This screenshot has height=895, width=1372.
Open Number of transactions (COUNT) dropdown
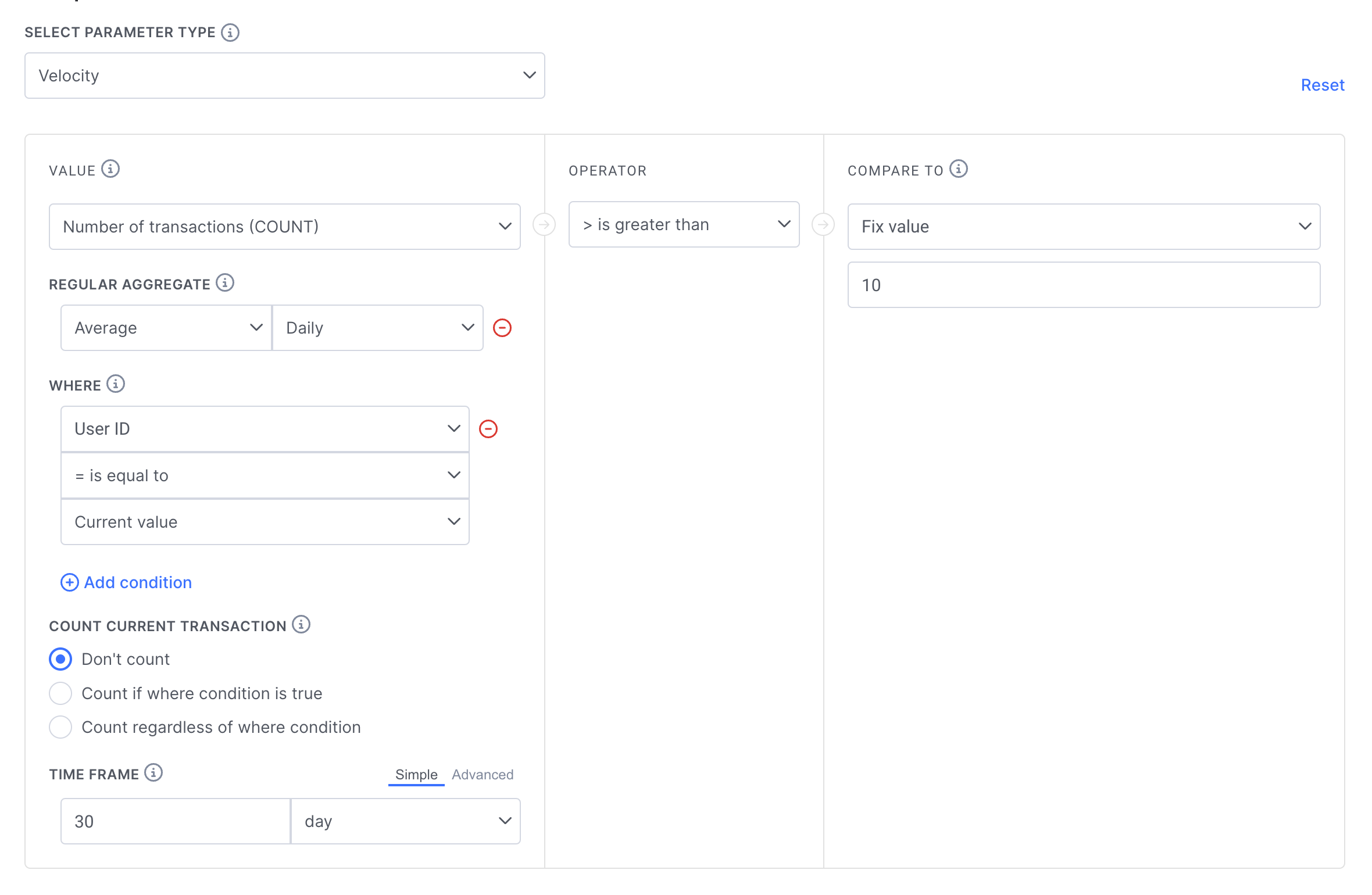coord(285,227)
